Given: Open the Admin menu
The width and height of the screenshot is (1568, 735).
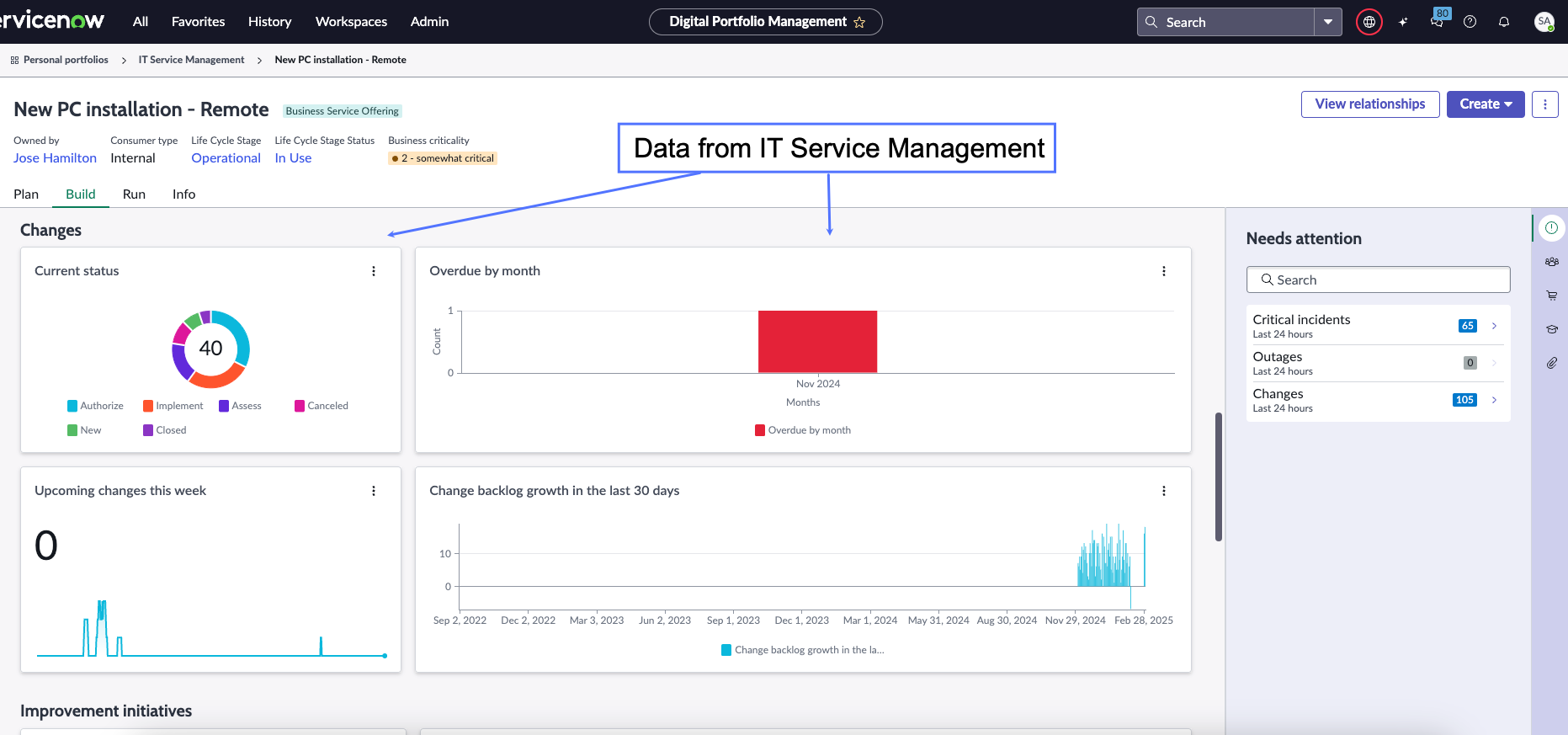Looking at the screenshot, I should (429, 22).
